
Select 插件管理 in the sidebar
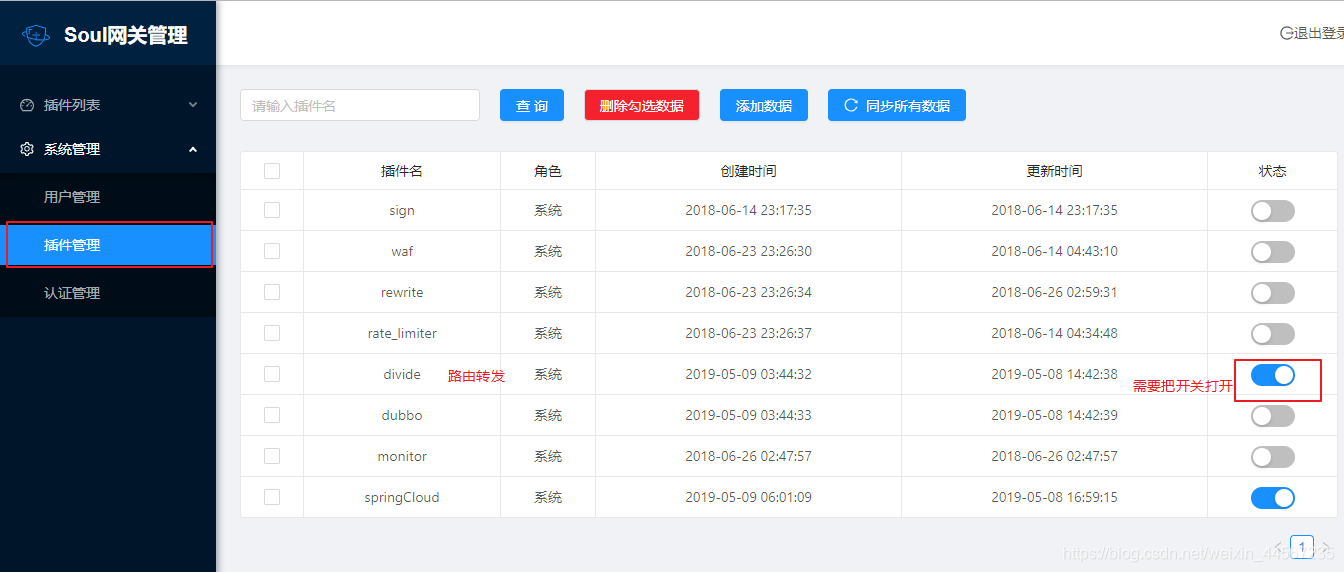pos(108,245)
